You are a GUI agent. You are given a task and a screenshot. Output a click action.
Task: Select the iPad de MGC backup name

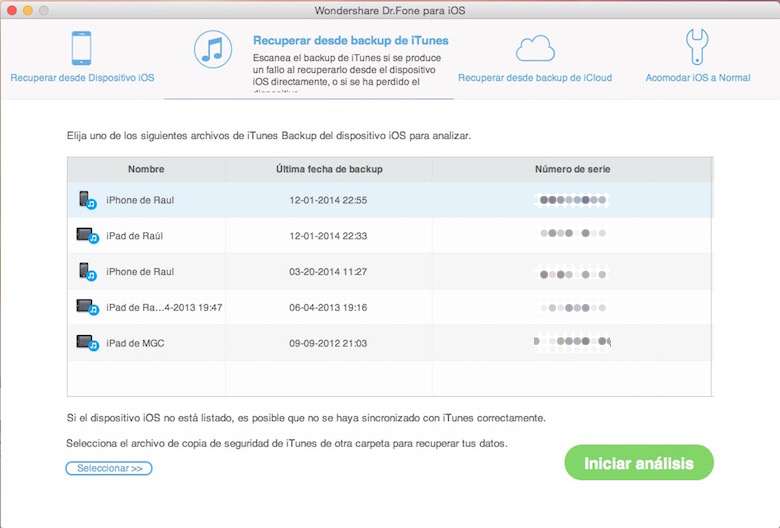tap(135, 343)
